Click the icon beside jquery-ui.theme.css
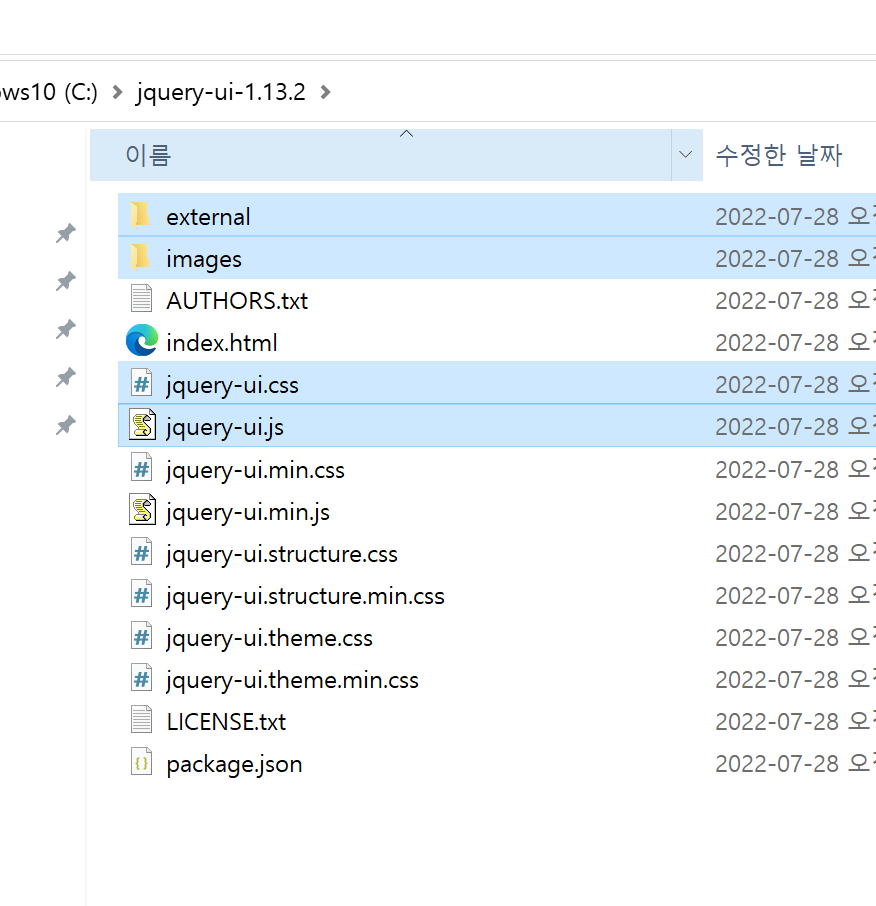This screenshot has width=876, height=906. pos(142,636)
